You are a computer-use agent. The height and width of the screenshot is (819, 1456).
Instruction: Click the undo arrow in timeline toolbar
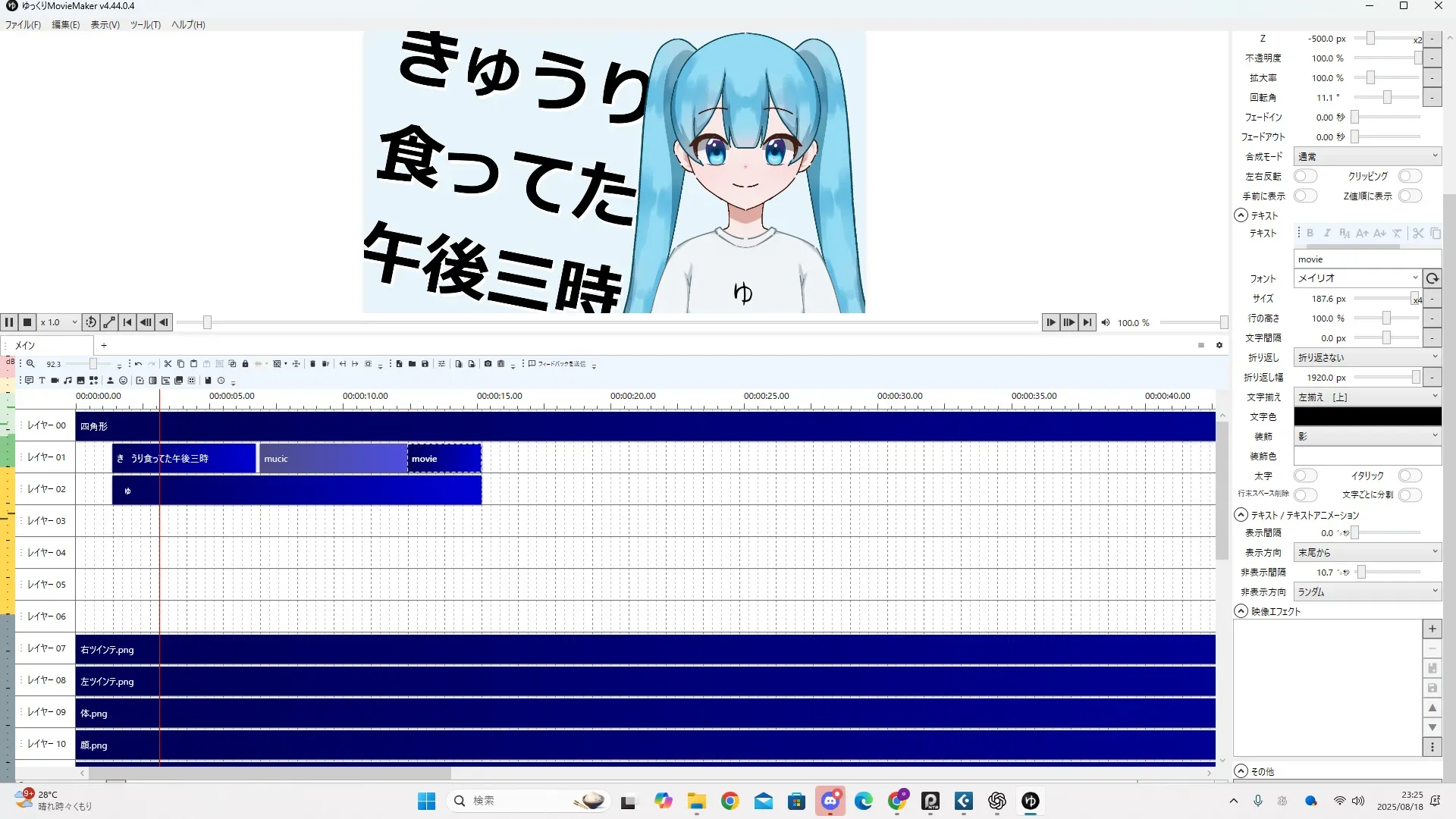[138, 364]
